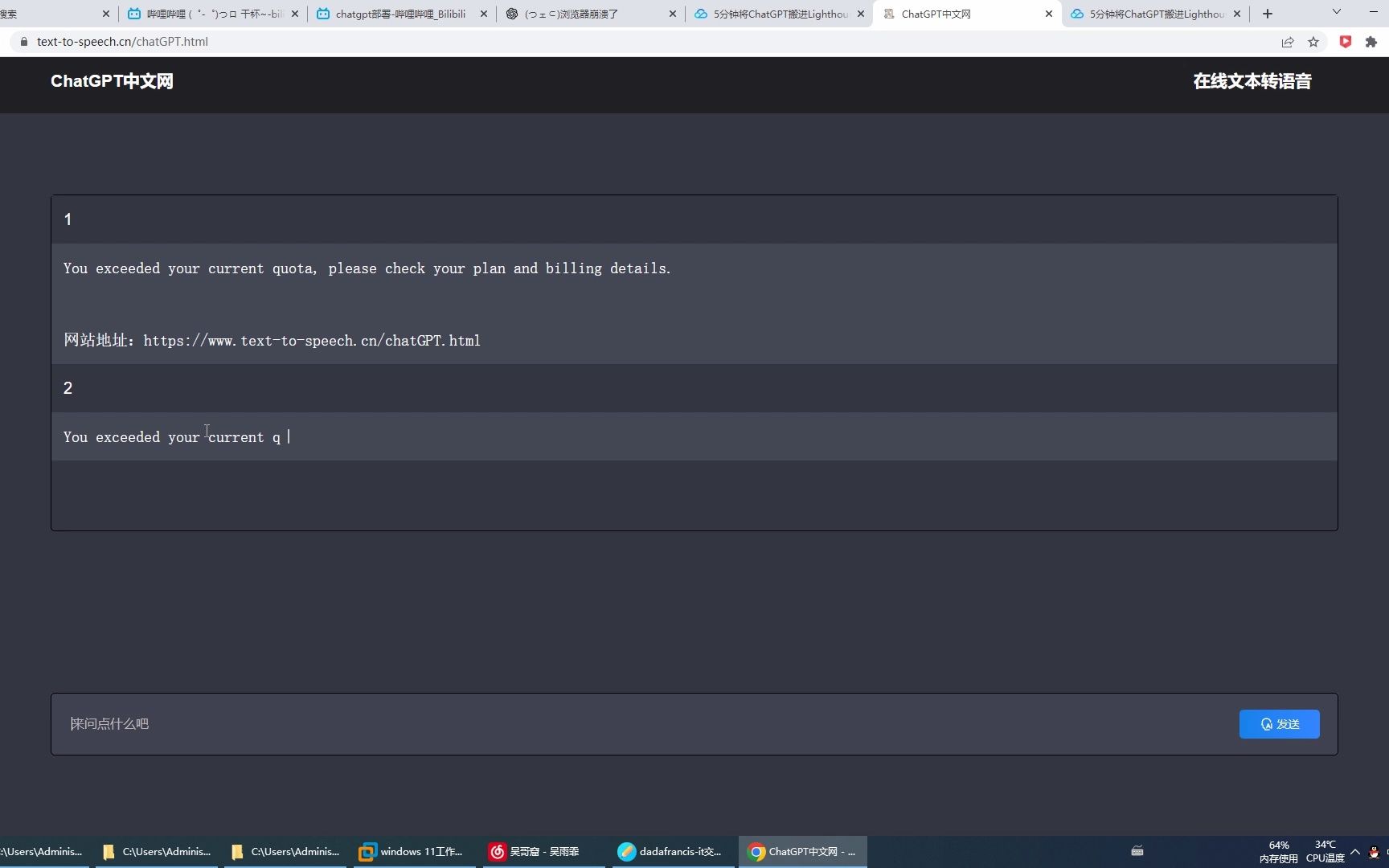Open the ChatGPT中文网 site logo link
This screenshot has height=868, width=1389.
[112, 81]
